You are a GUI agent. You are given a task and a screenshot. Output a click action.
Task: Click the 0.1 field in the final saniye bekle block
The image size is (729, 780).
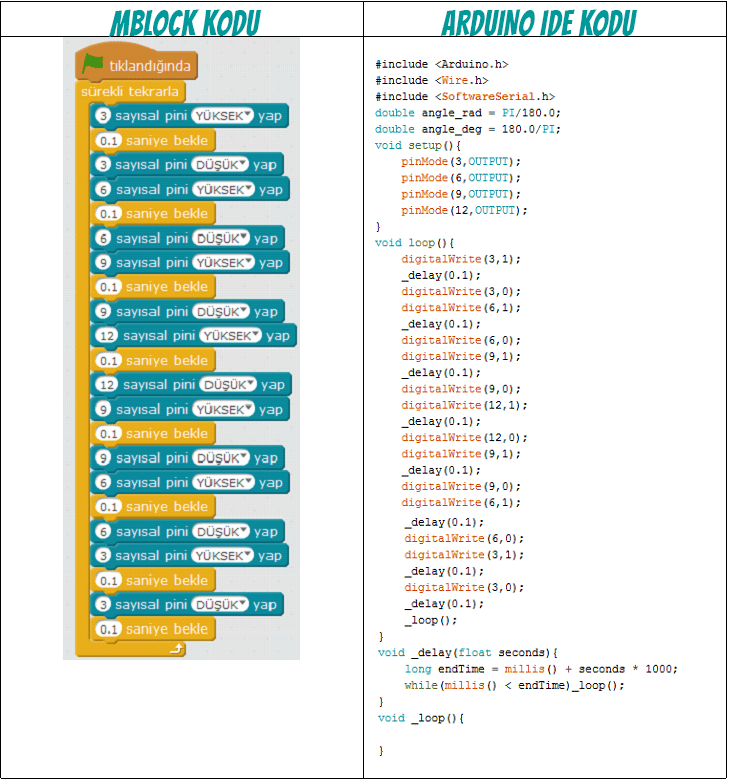[x=108, y=629]
